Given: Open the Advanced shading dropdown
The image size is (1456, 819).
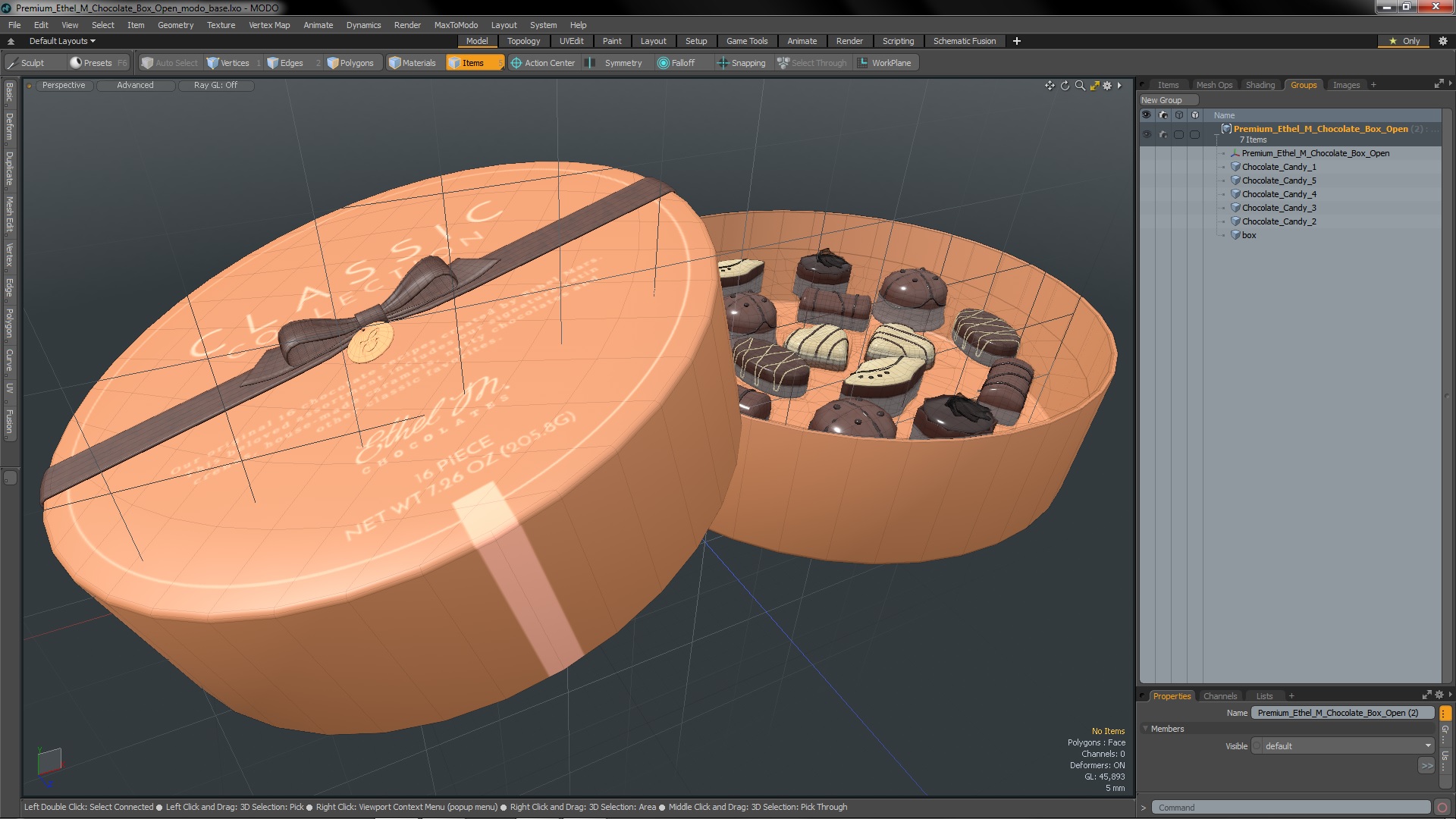Looking at the screenshot, I should click(x=135, y=86).
